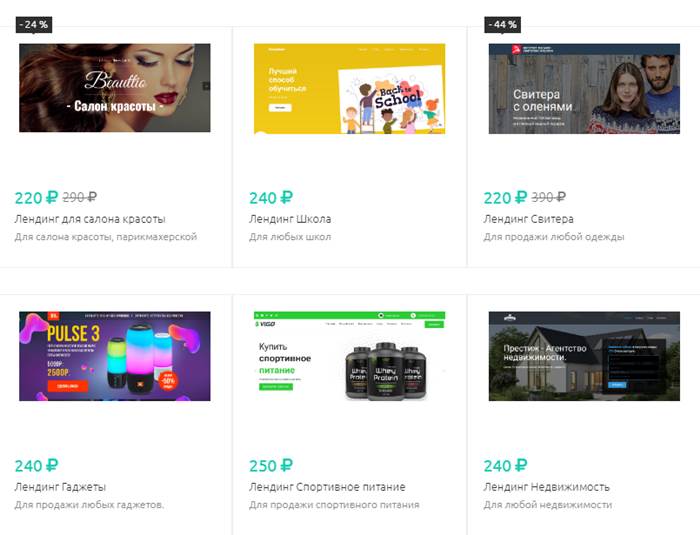Click the -24 % discount badge
Screen dimensions: 700x535
(34, 25)
